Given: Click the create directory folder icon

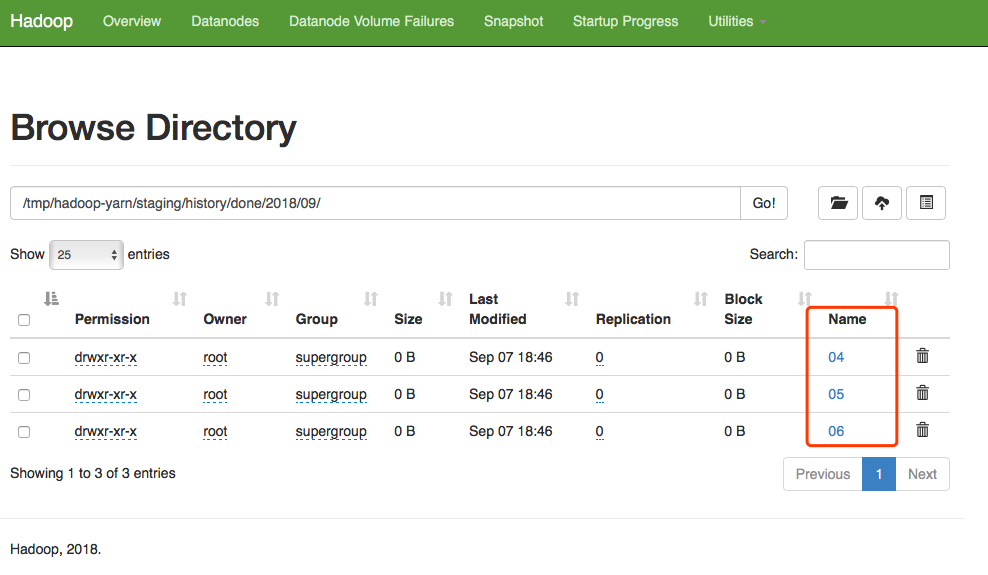Looking at the screenshot, I should pos(838,203).
